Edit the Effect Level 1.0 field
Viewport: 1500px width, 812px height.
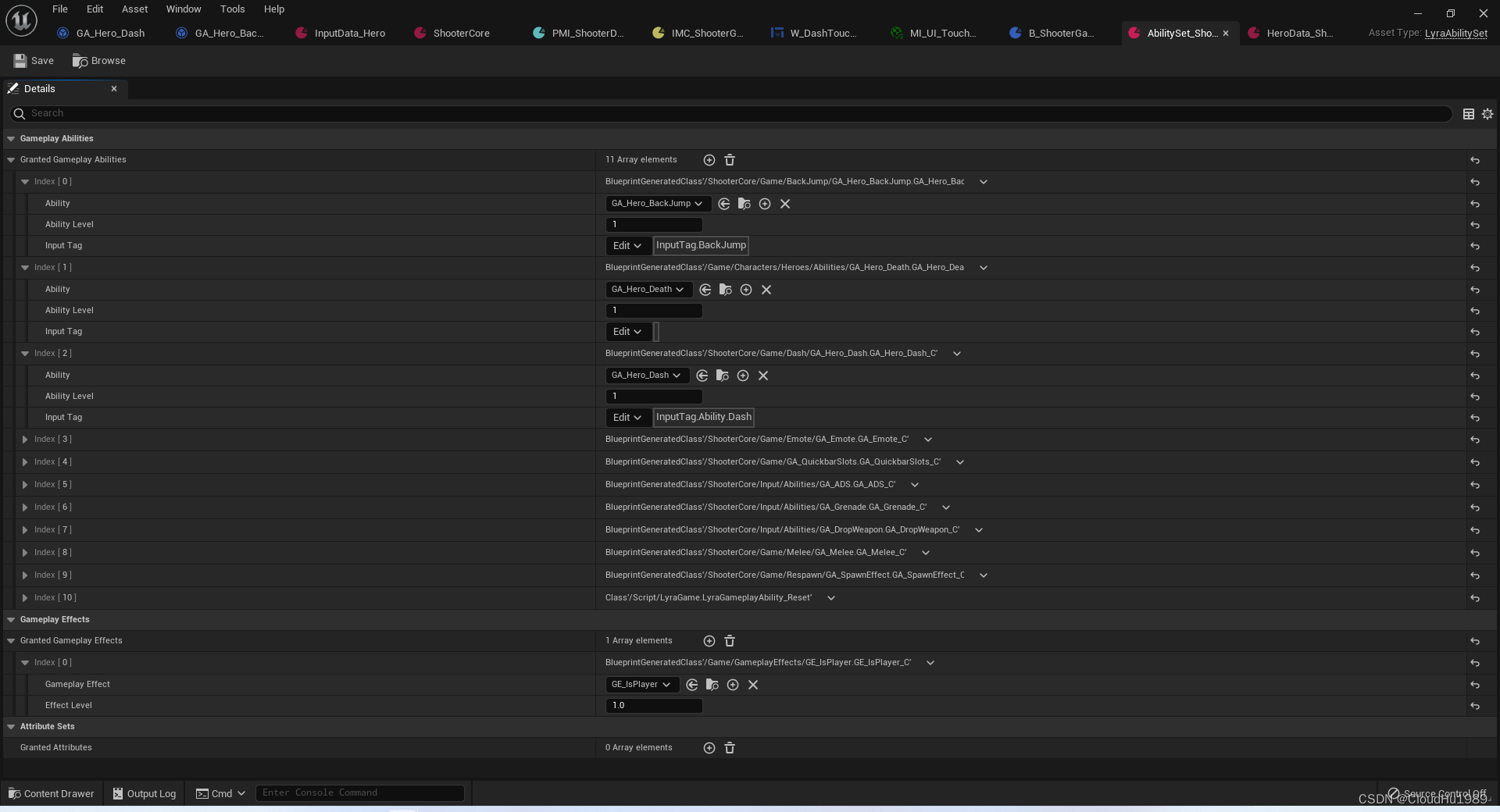654,706
